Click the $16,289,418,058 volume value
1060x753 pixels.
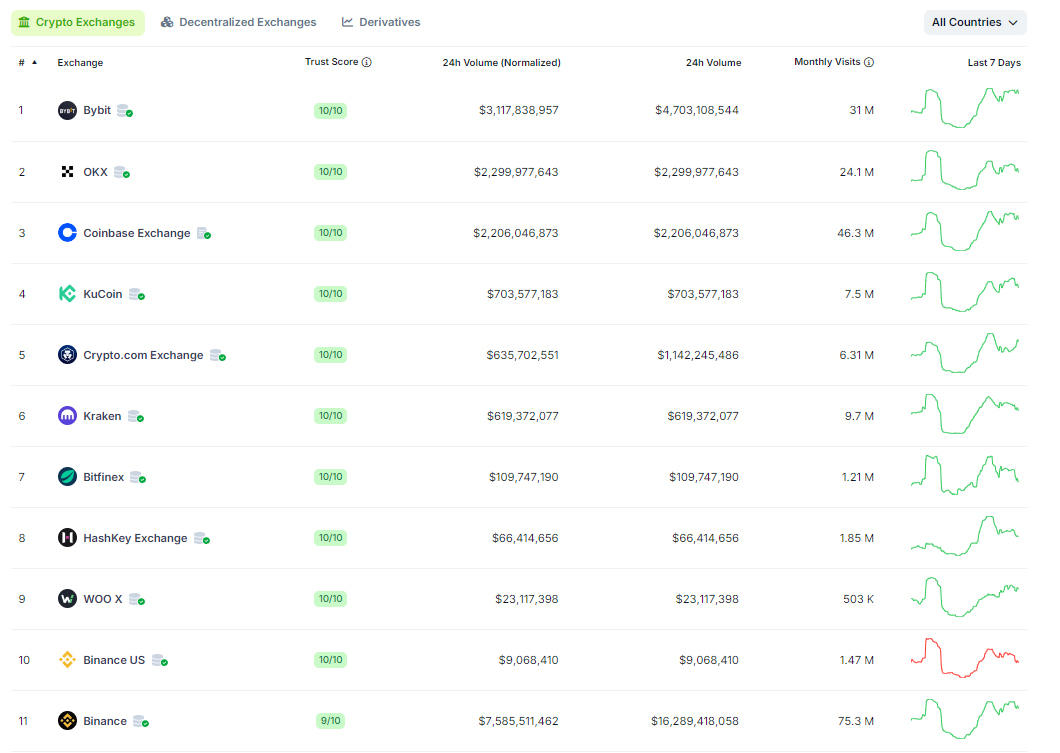pyautogui.click(x=695, y=721)
